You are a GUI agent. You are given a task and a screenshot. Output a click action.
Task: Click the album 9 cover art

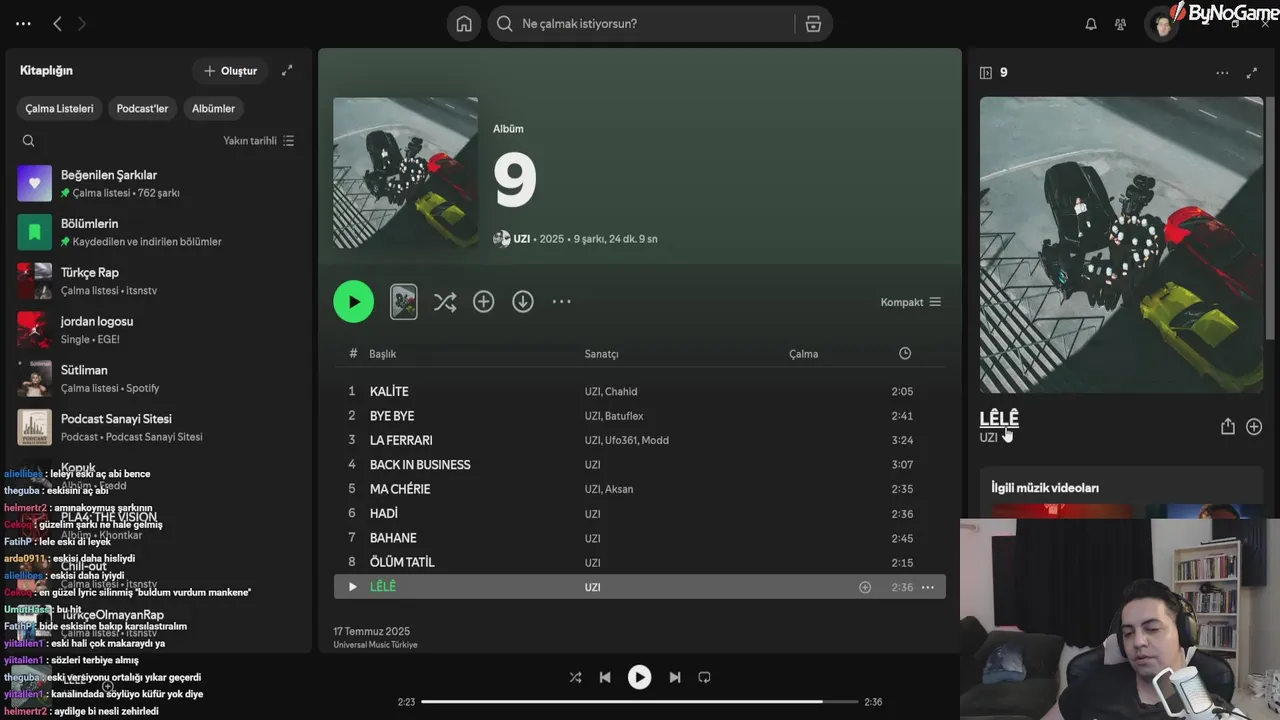click(x=405, y=173)
